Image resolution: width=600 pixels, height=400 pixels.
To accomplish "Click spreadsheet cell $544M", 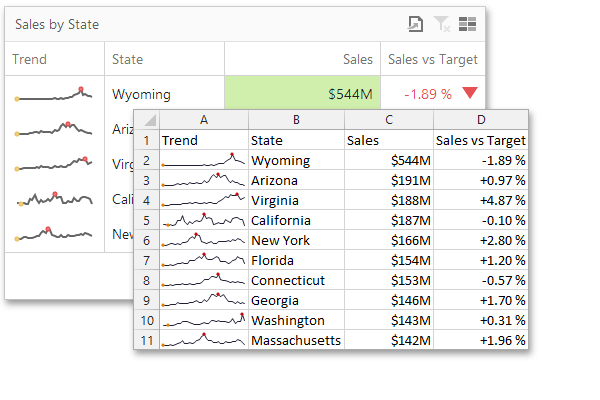I will pos(389,160).
